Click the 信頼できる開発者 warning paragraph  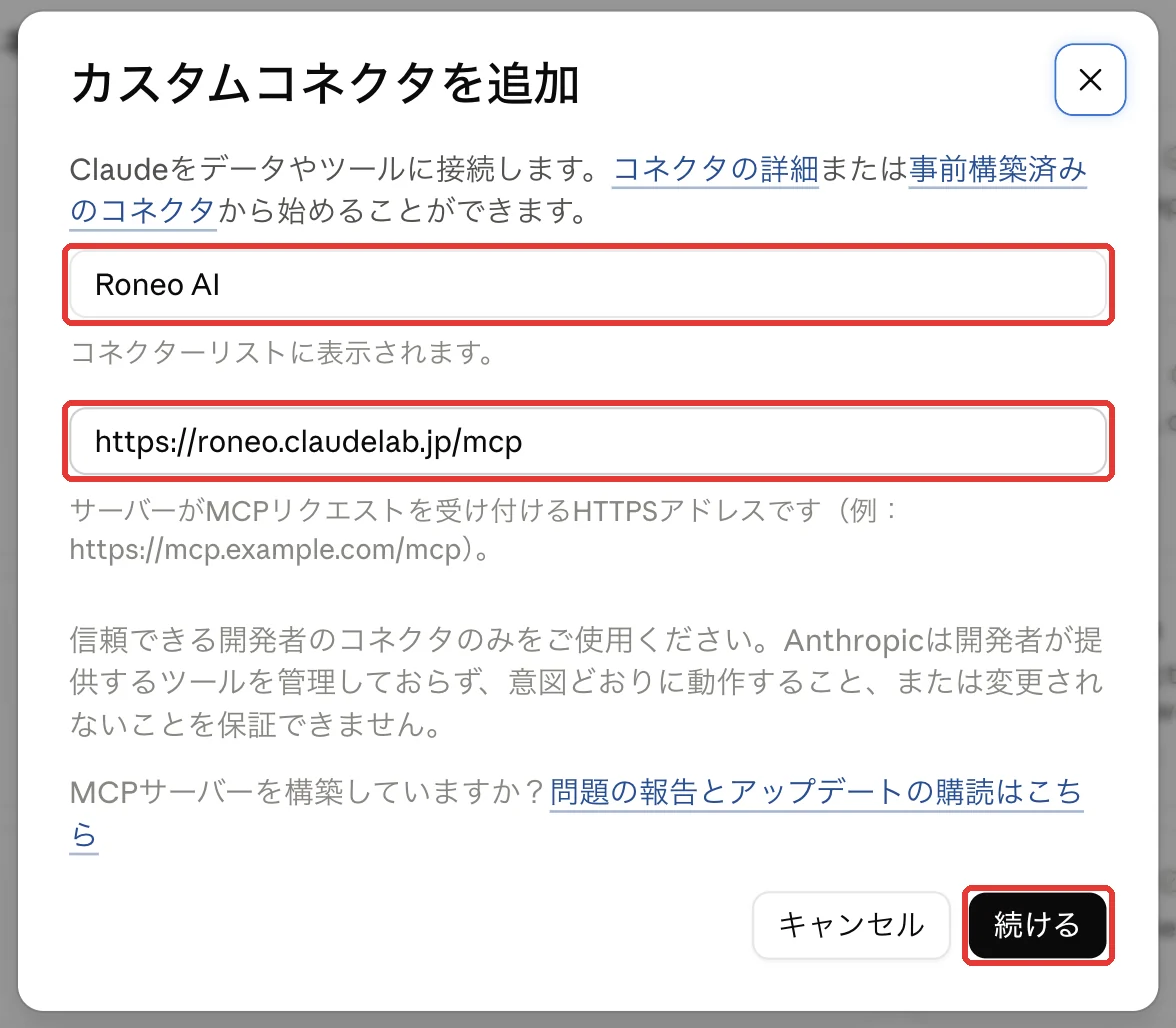tap(586, 682)
